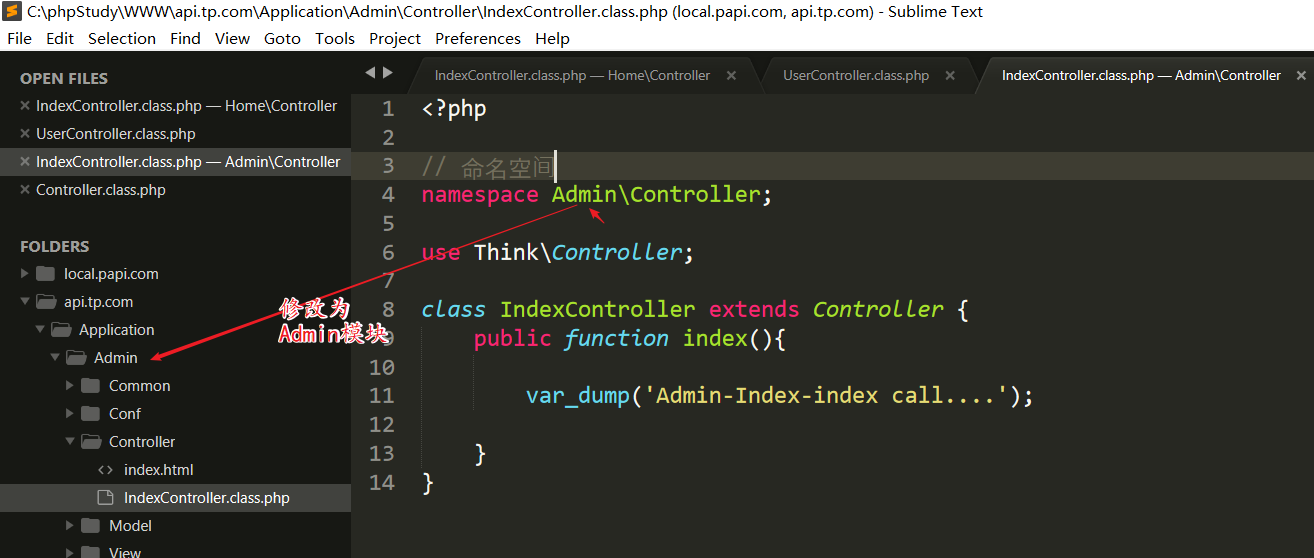Click the Controller folder icon
This screenshot has height=558, width=1314.
(91, 442)
